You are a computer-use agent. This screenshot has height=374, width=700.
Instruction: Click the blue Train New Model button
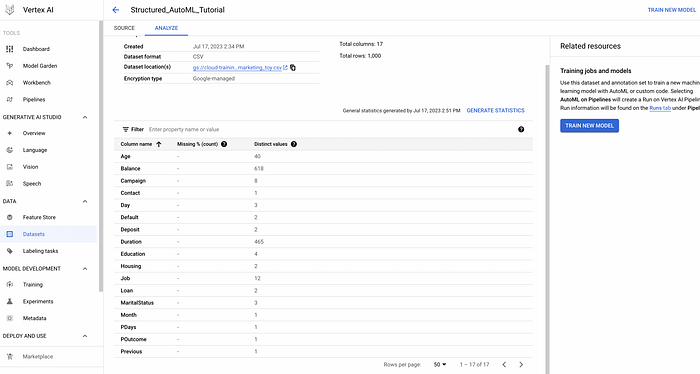point(589,126)
